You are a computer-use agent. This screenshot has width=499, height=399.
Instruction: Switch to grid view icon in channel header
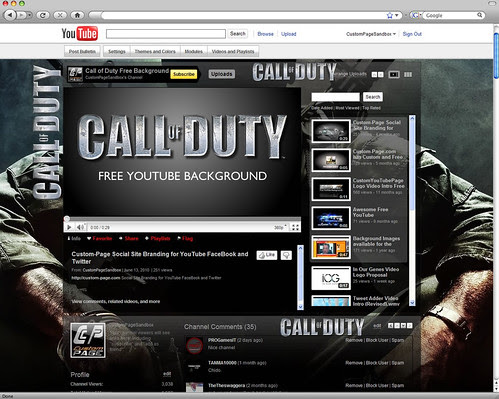click(408, 74)
